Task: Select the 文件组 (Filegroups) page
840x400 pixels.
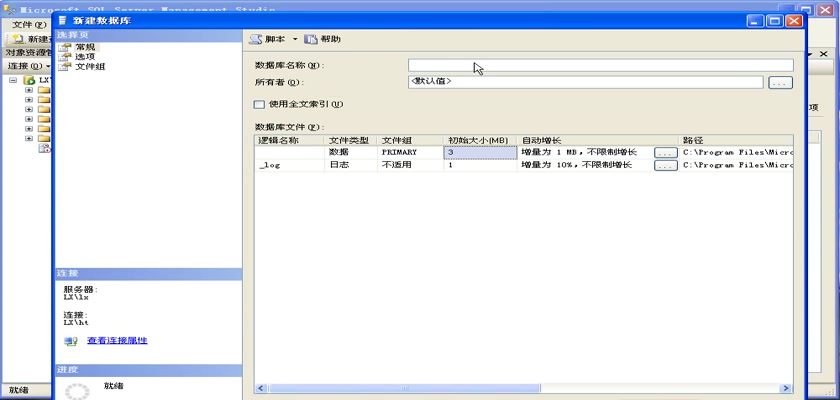Action: 89,67
